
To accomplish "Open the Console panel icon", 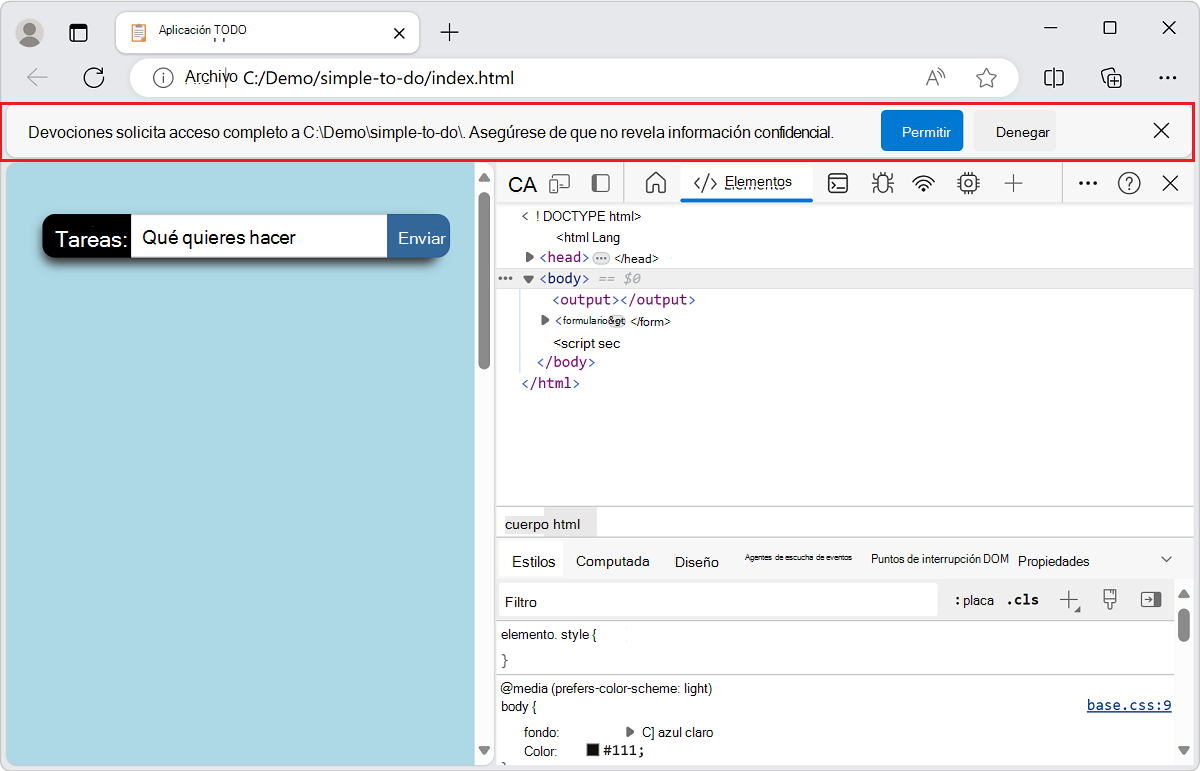I will point(838,183).
